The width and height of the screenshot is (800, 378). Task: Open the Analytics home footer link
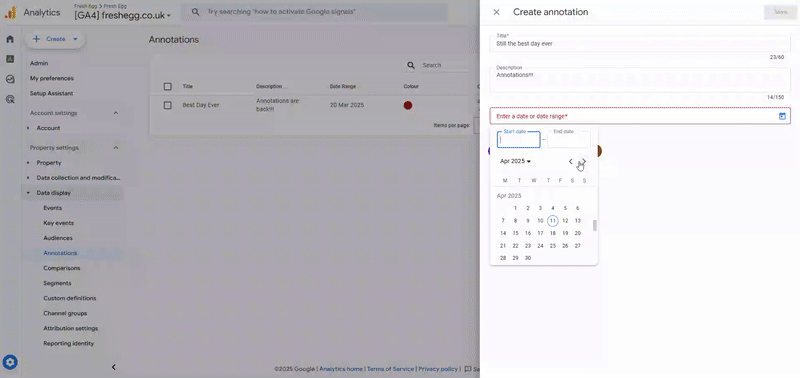341,369
